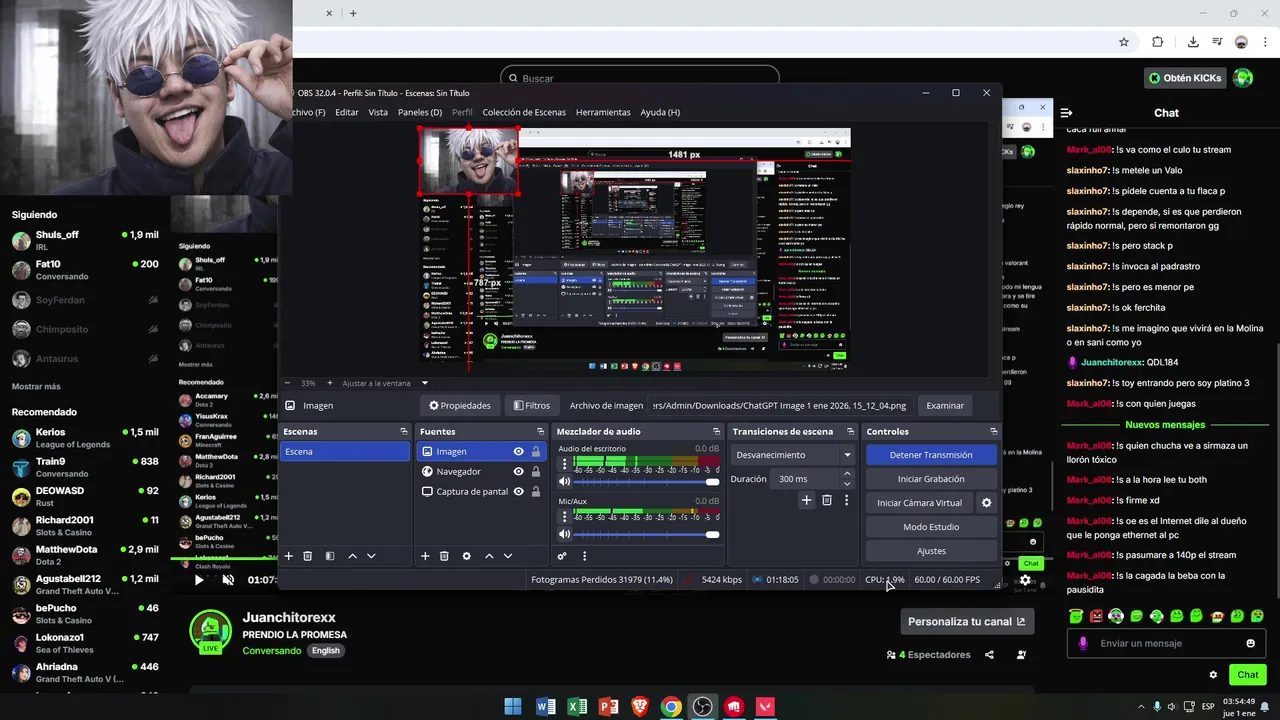Pop out the Fuentes dock panel
The width and height of the screenshot is (1280, 720).
[541, 432]
